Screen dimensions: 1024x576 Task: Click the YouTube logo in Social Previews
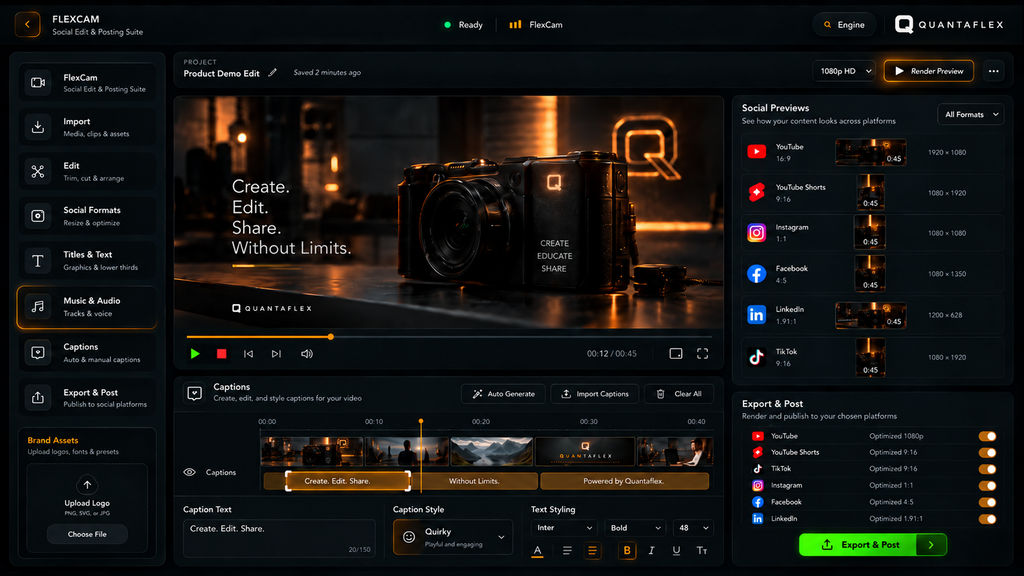[756, 152]
